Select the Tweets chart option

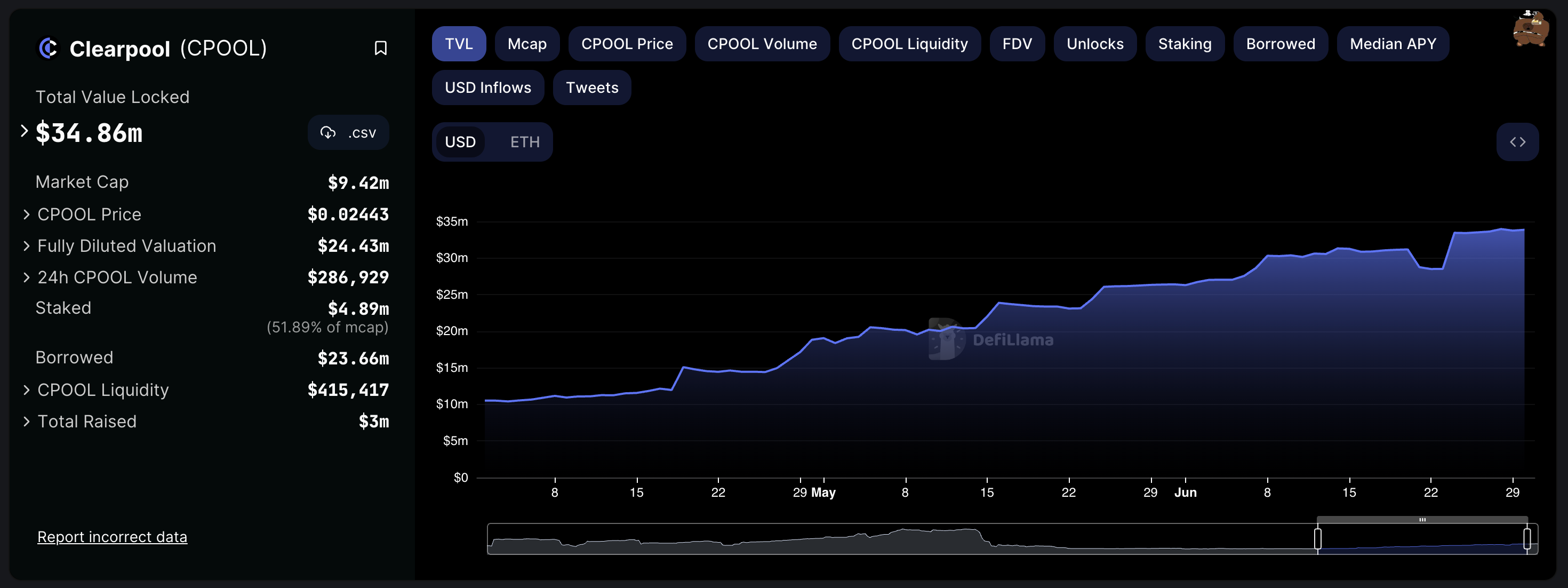591,88
